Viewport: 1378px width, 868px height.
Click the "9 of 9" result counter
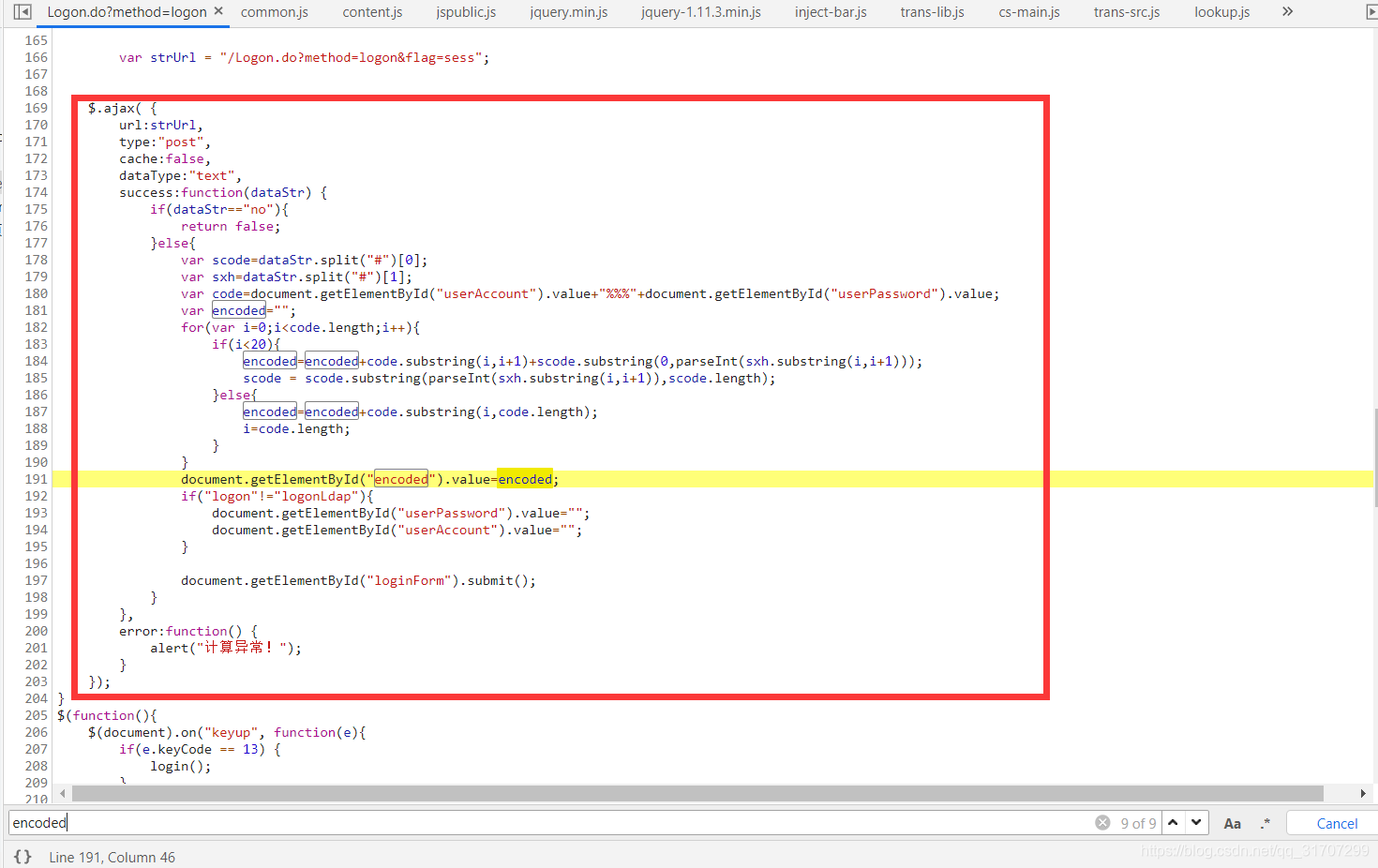[1138, 823]
